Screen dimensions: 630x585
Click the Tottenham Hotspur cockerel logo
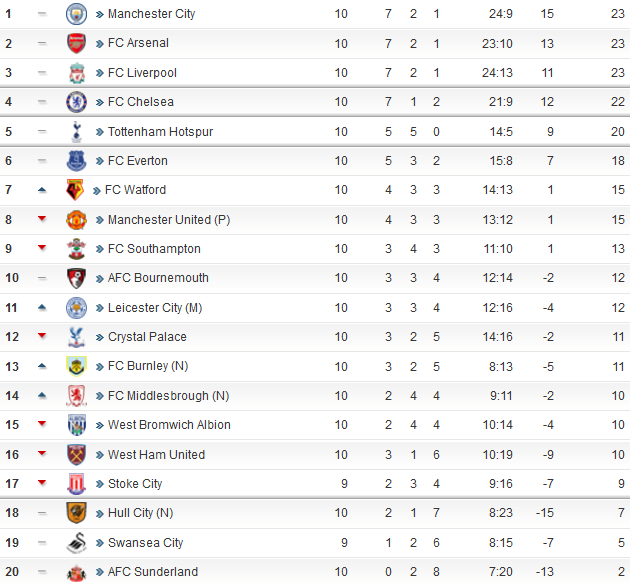click(76, 132)
